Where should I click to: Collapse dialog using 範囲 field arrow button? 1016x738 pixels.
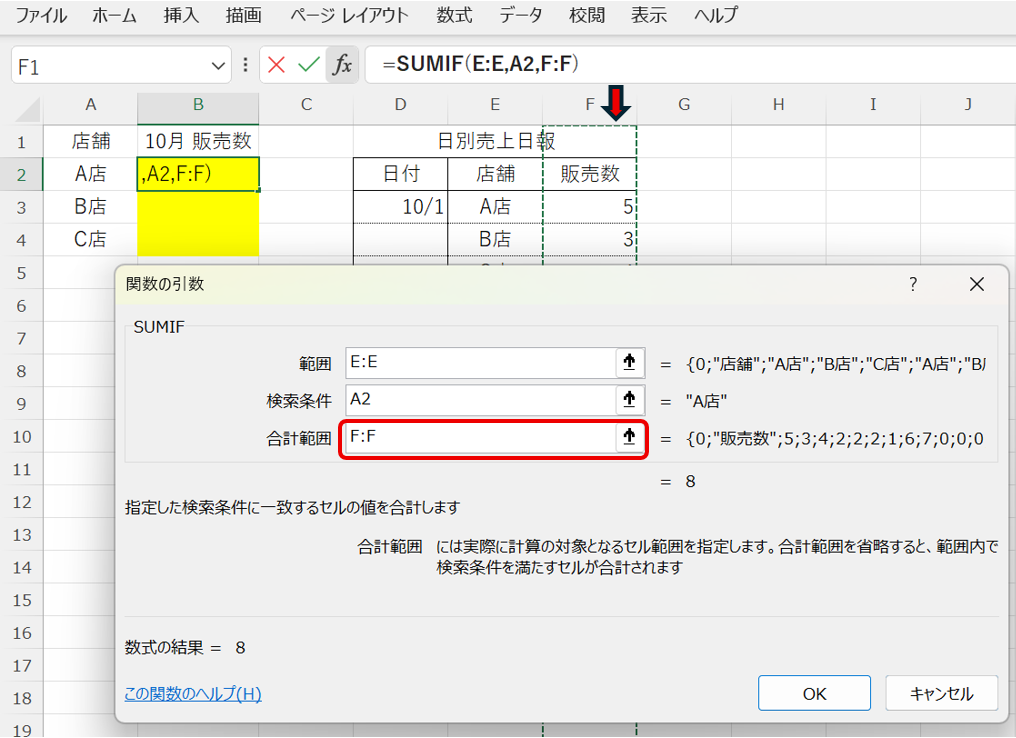629,363
